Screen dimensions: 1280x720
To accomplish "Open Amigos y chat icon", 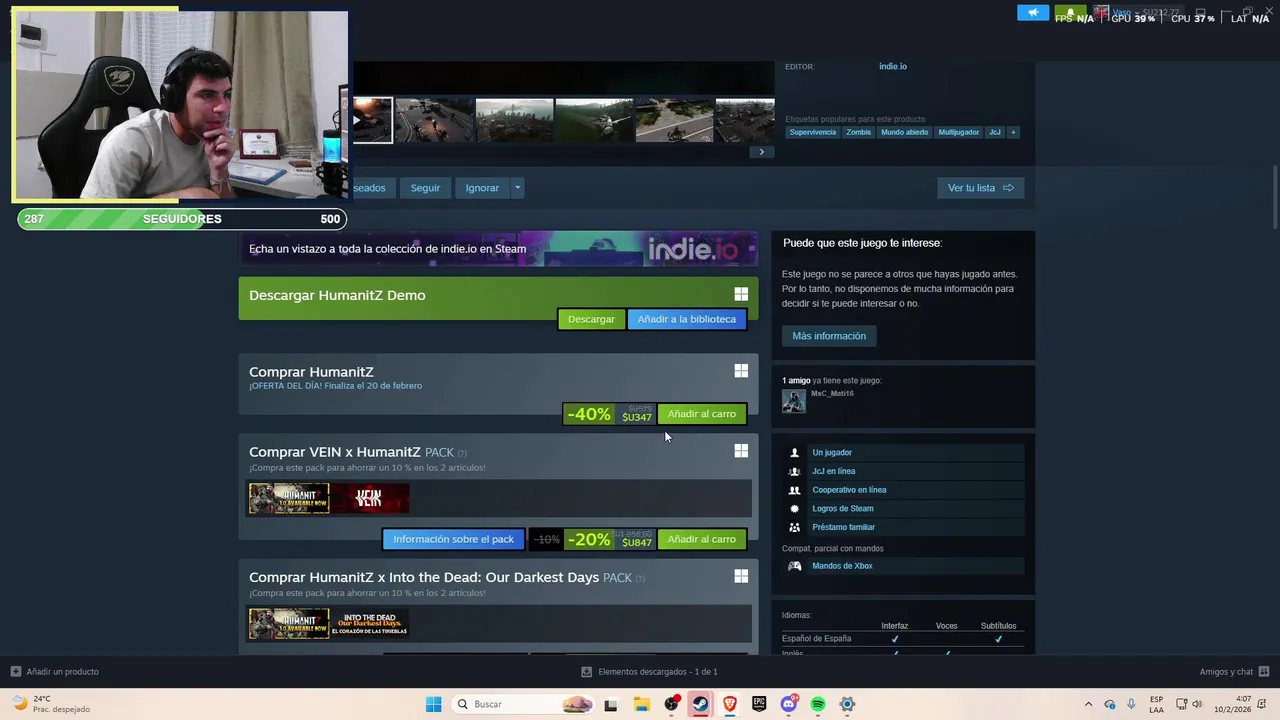I will 1264,672.
